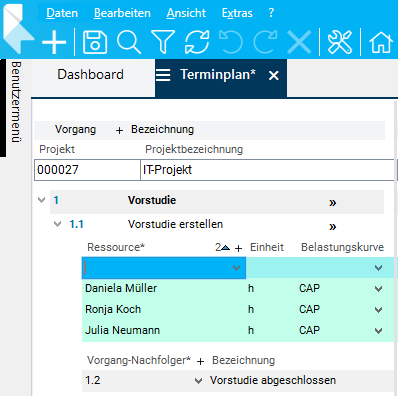Open the Extras menu
398x396 pixels.
coord(237,13)
